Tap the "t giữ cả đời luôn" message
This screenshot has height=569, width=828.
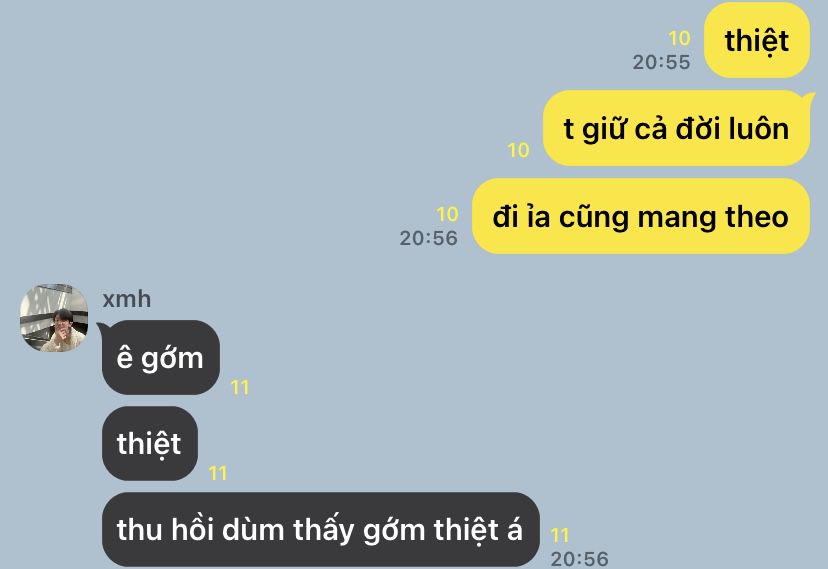pyautogui.click(x=676, y=128)
